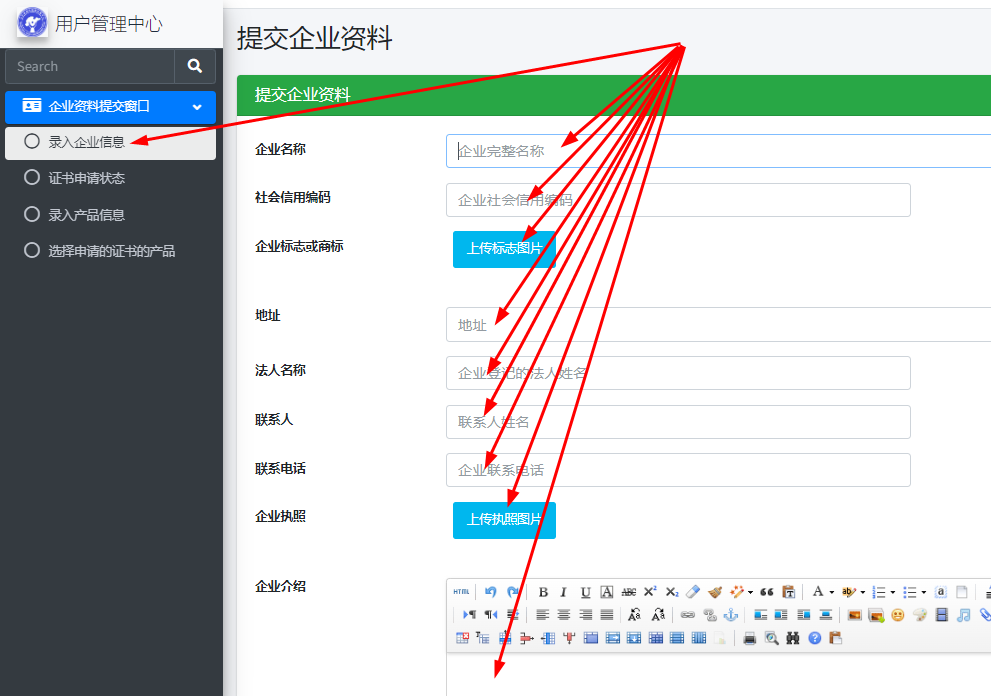Viewport: 991px width, 696px height.
Task: Open scrawl palette icon
Action: click(x=920, y=615)
